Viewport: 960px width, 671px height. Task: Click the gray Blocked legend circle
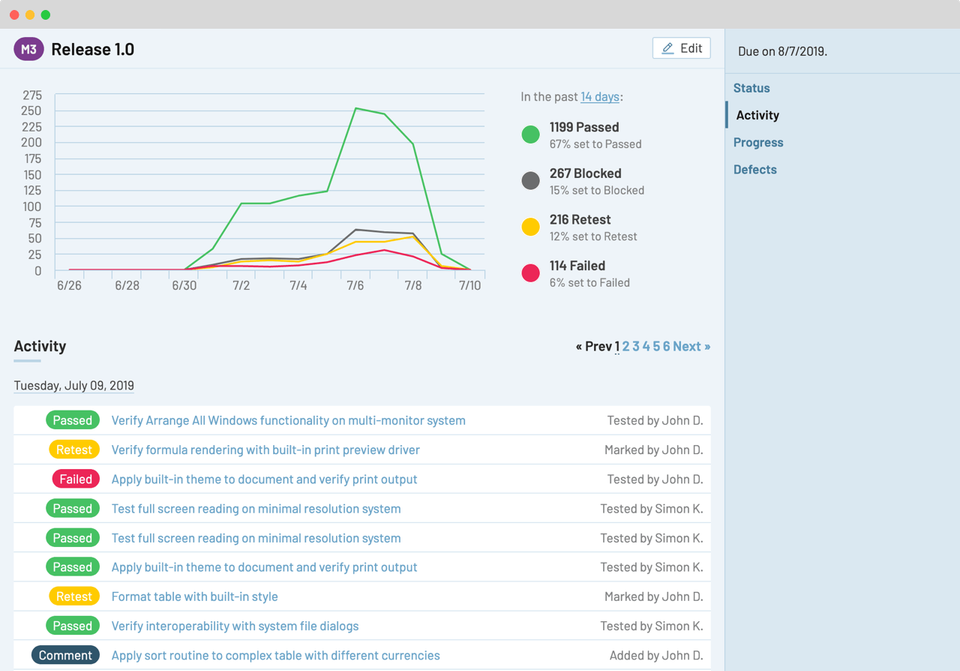tap(531, 181)
